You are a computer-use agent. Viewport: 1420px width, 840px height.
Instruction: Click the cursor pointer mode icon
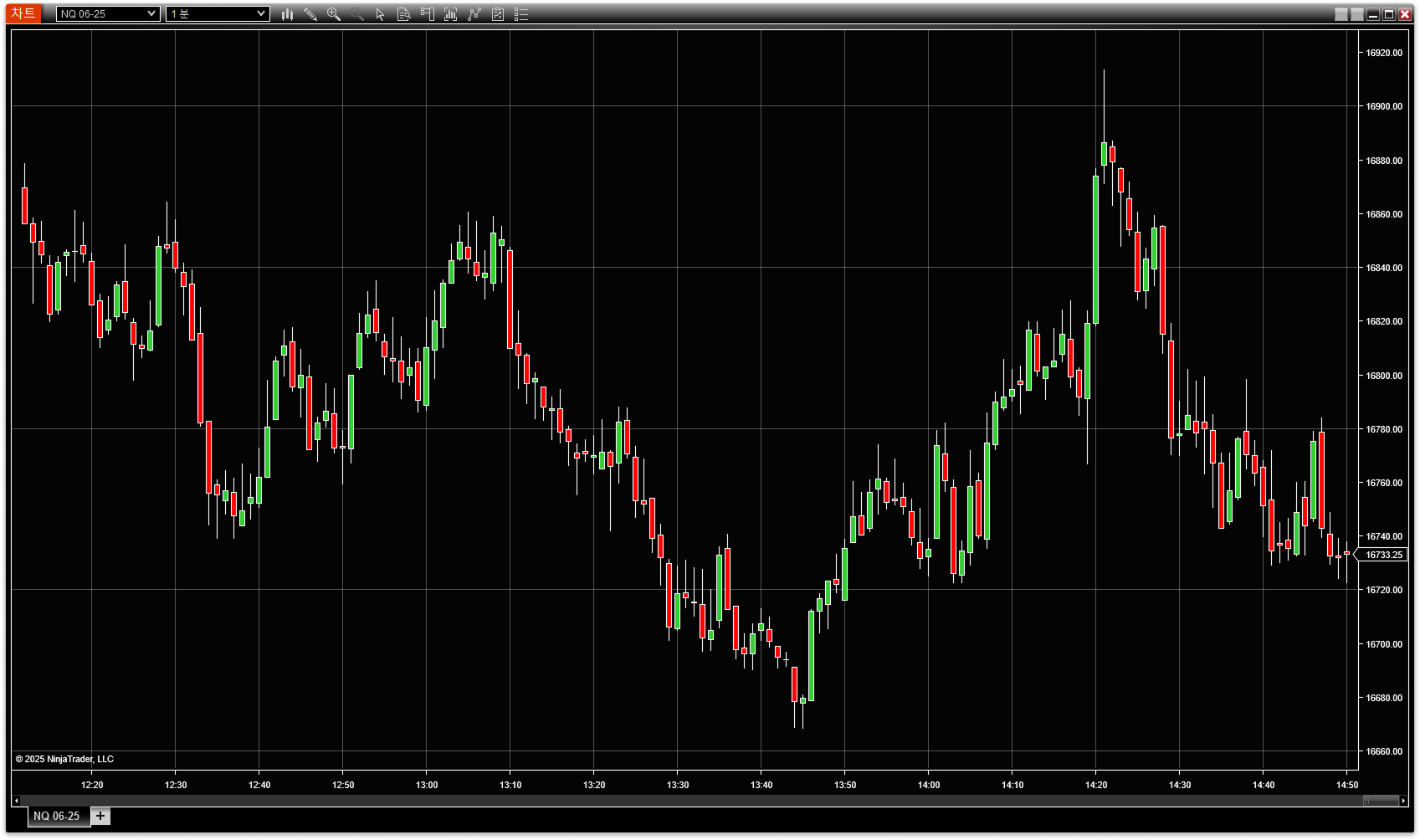pos(380,14)
